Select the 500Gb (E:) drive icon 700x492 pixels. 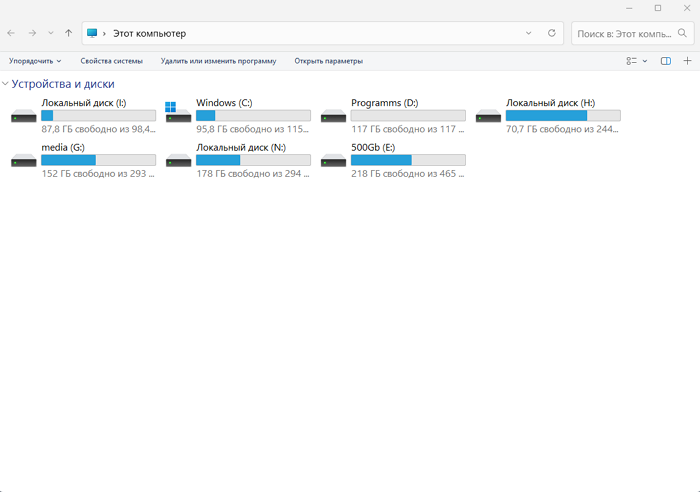click(333, 160)
